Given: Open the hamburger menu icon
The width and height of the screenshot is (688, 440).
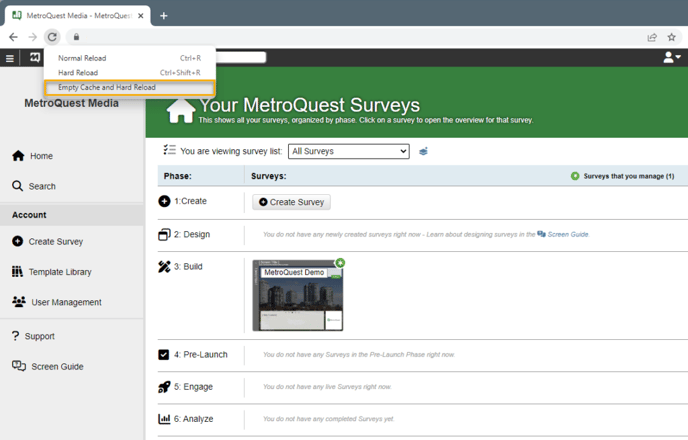Looking at the screenshot, I should (11, 58).
